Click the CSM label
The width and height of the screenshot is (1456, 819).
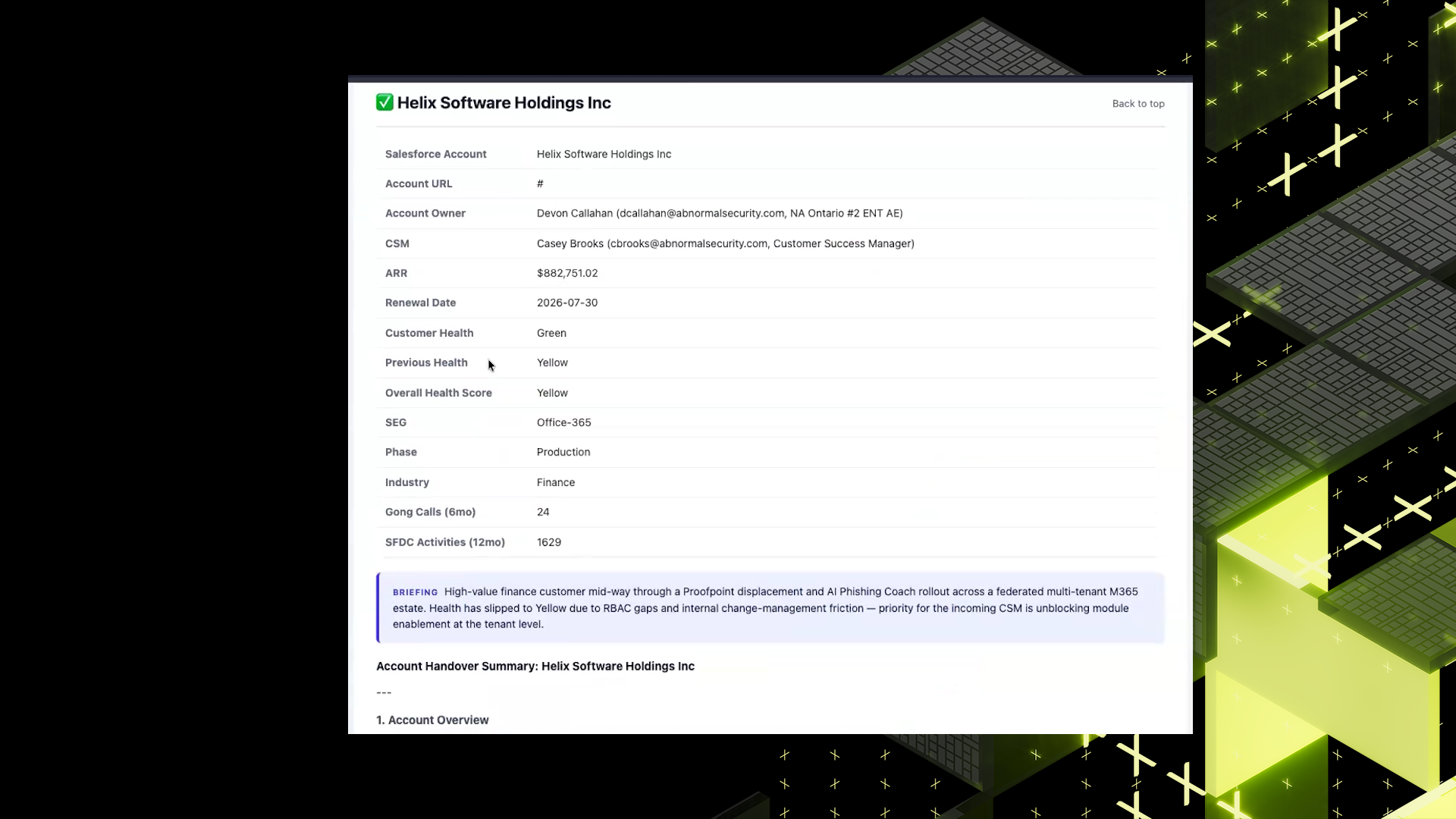coord(397,243)
